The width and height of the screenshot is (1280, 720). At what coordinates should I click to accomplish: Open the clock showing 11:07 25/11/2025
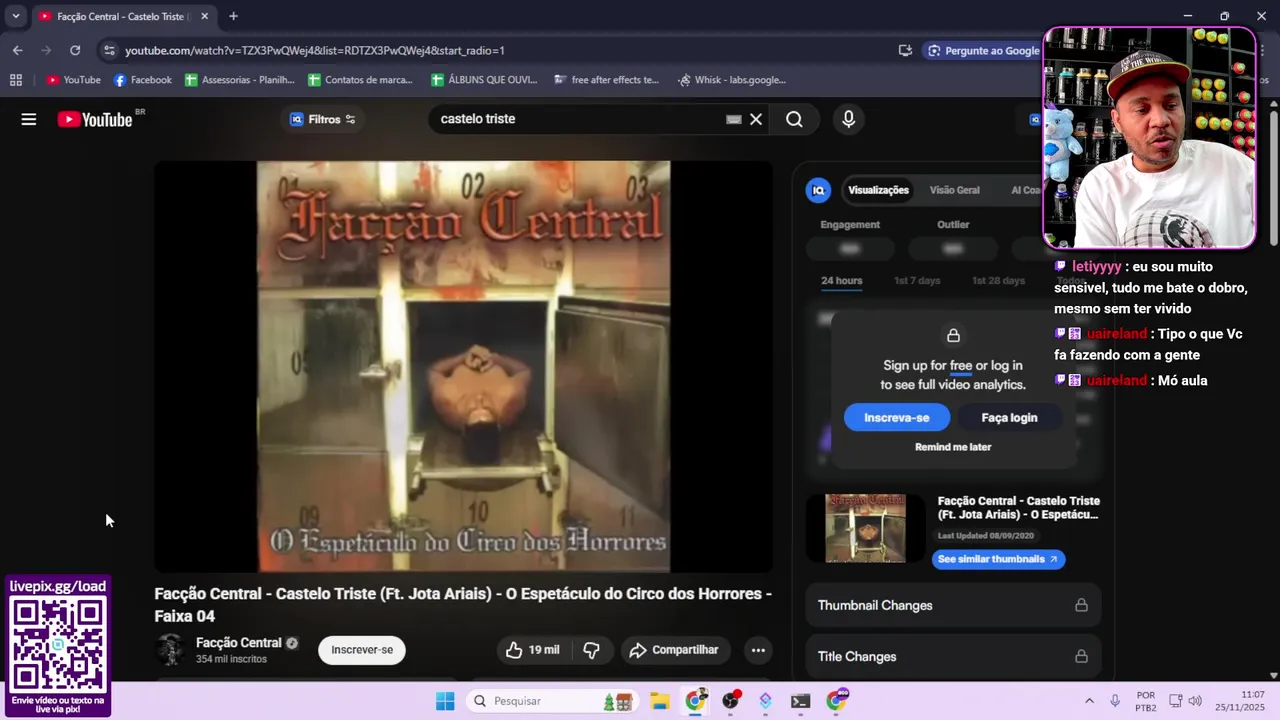[1239, 701]
